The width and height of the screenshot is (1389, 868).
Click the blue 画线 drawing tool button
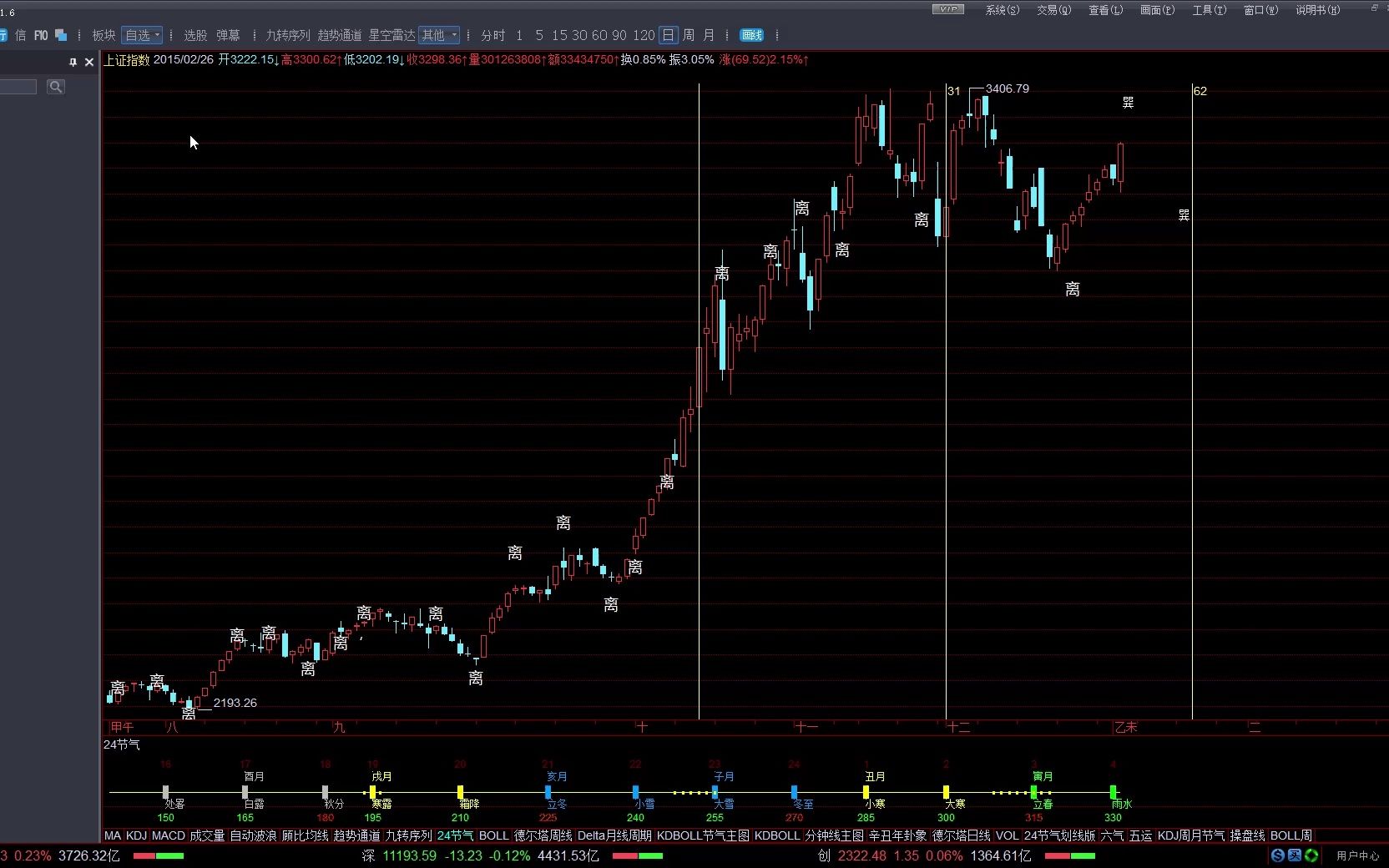pyautogui.click(x=752, y=35)
